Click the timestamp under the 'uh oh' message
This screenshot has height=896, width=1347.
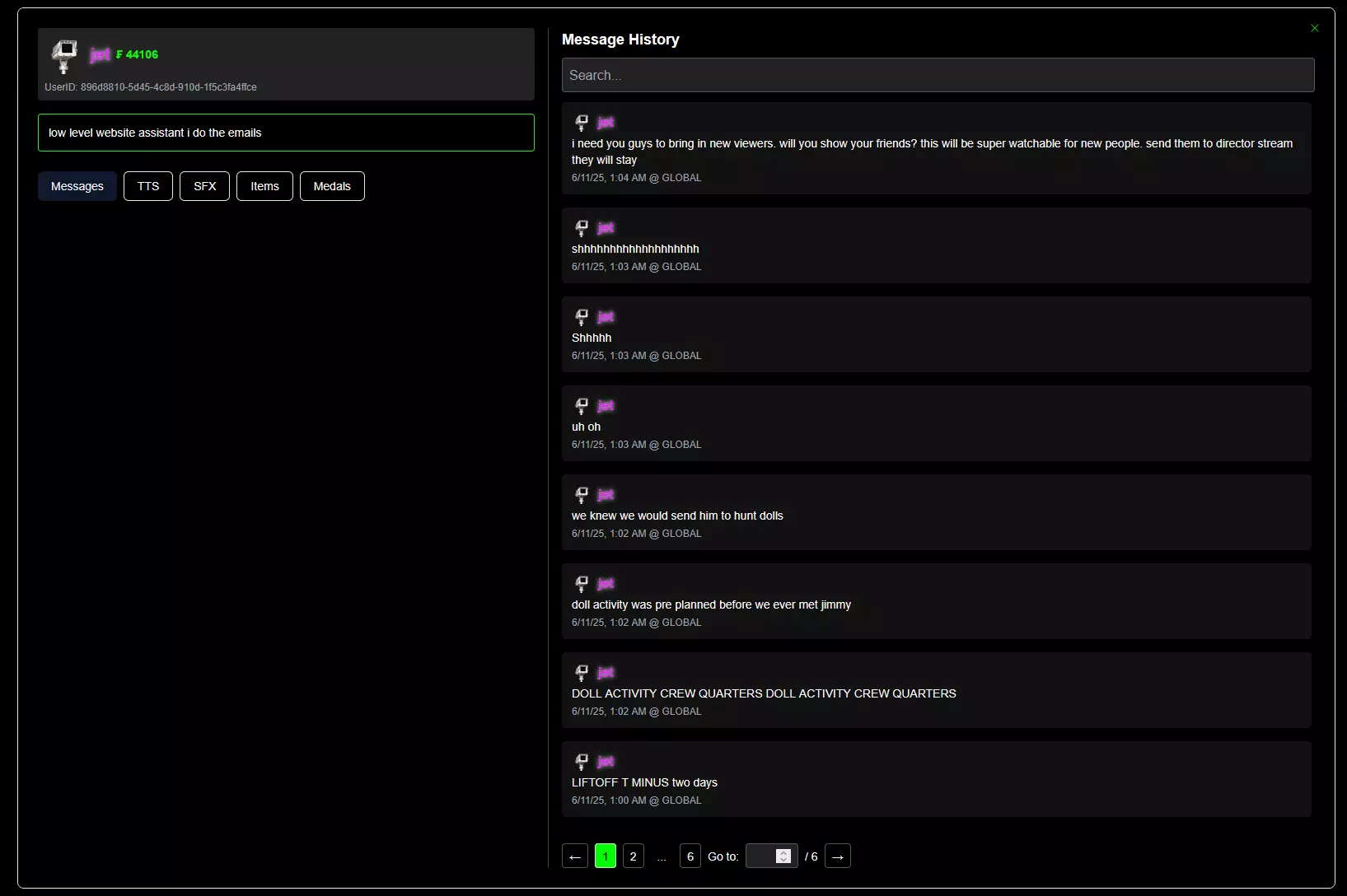tap(637, 445)
